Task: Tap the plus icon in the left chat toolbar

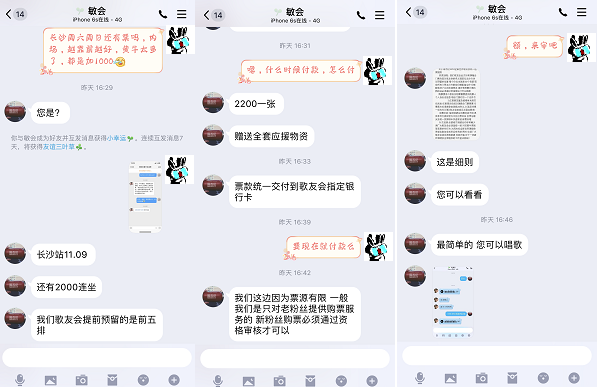Action: 174,380
